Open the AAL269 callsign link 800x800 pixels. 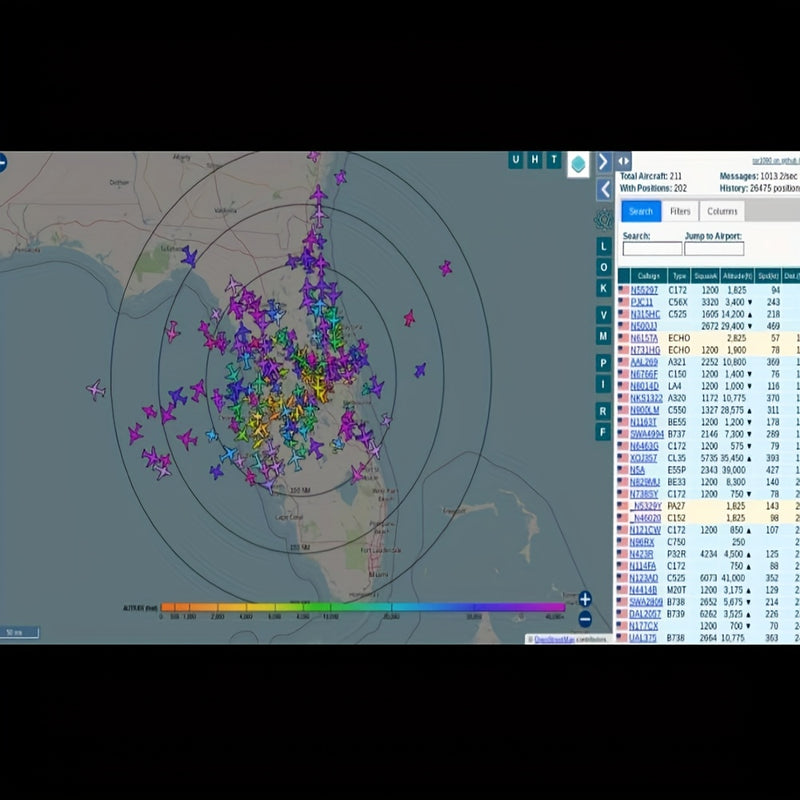[x=644, y=362]
